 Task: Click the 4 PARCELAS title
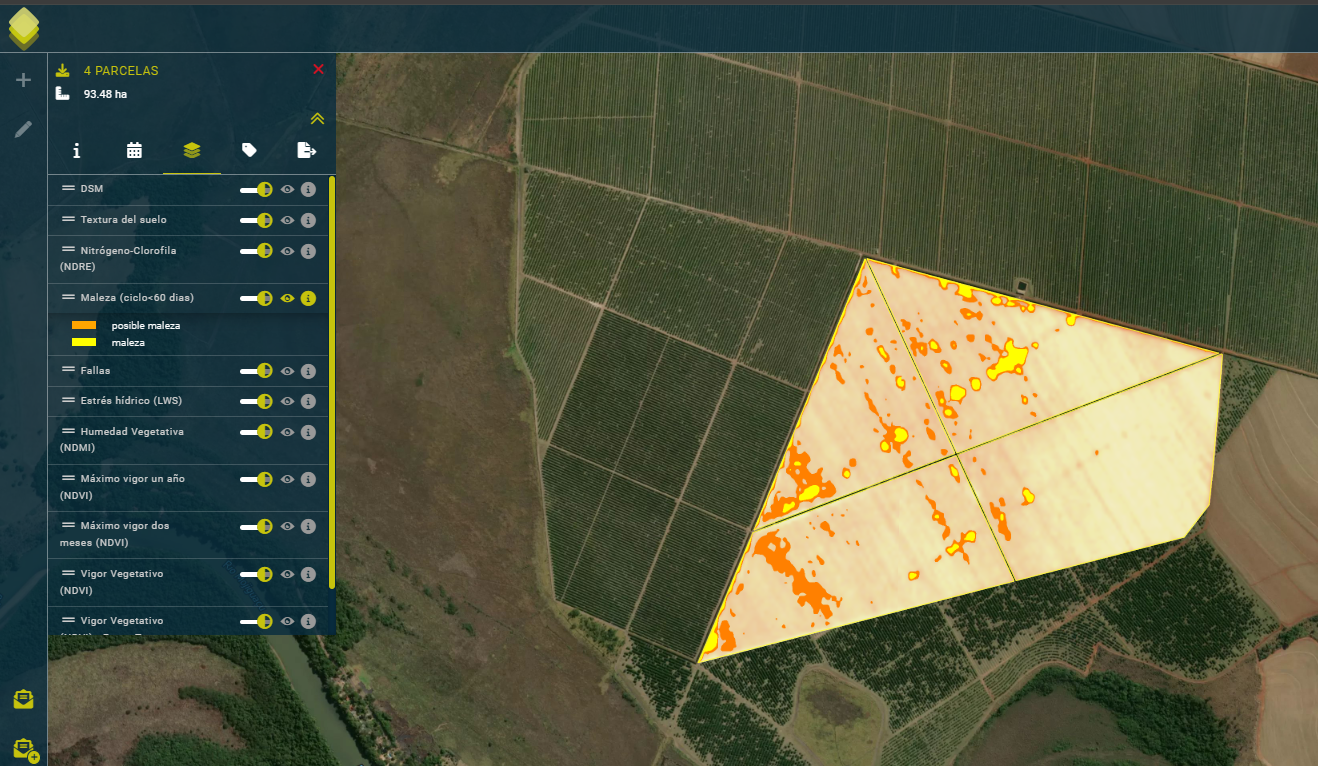(x=121, y=71)
